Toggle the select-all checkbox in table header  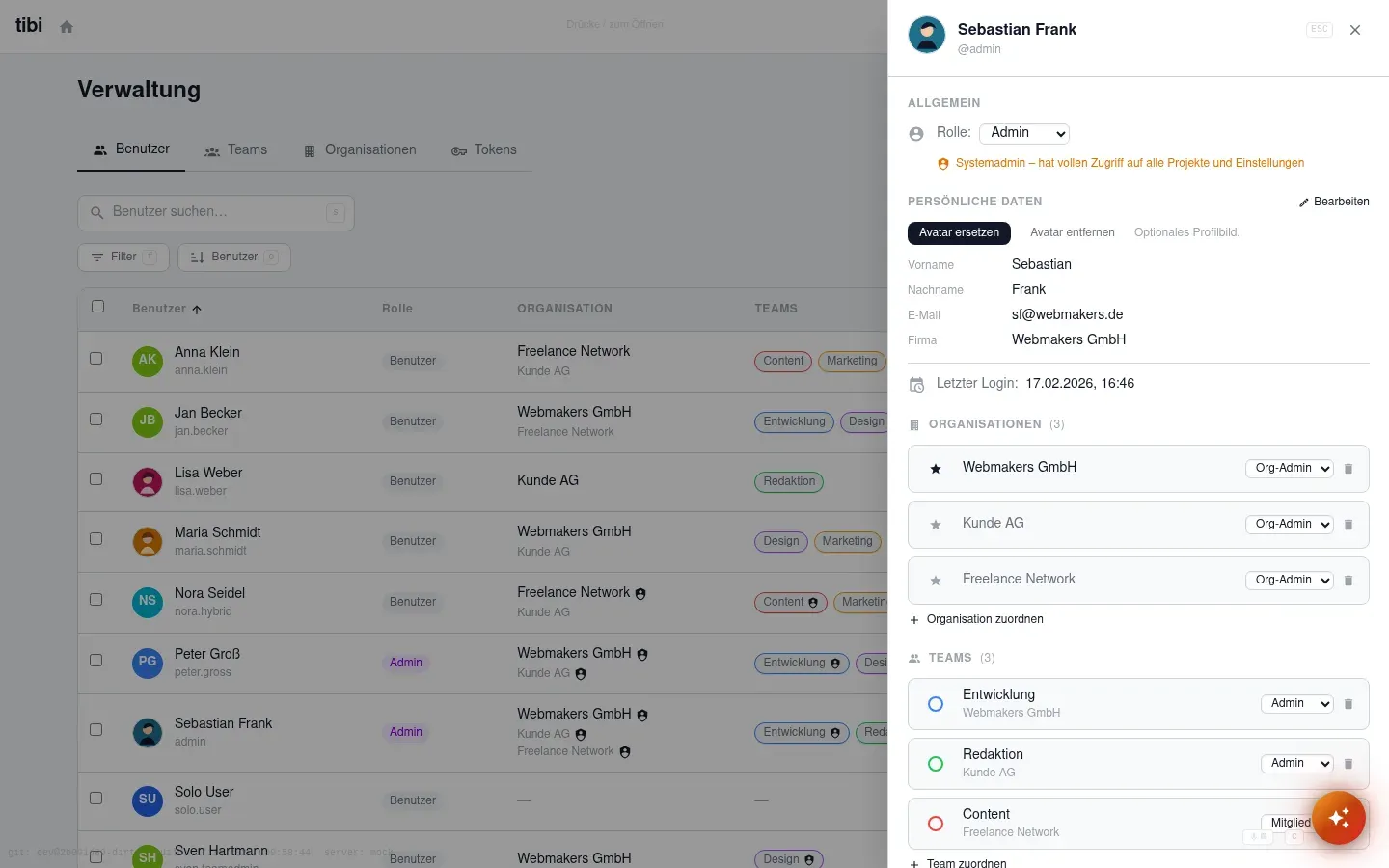tap(97, 306)
